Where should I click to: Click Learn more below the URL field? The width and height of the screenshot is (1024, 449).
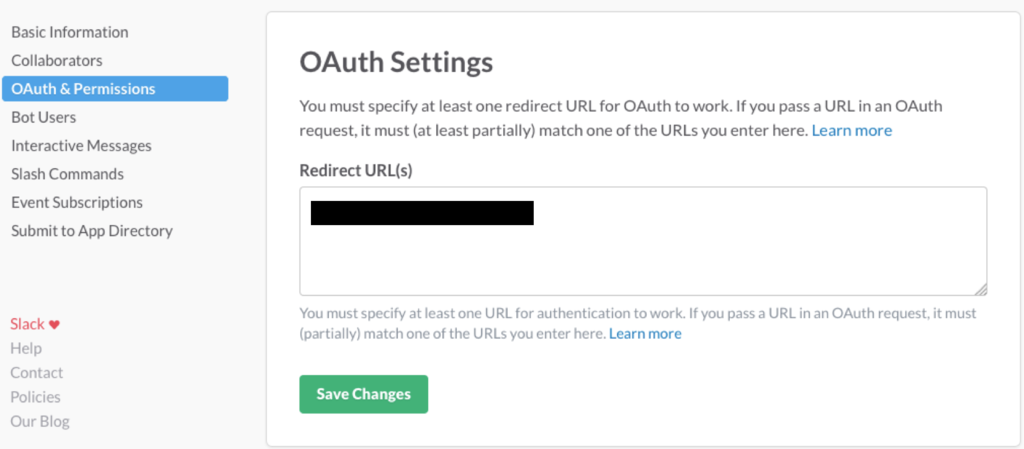[645, 334]
